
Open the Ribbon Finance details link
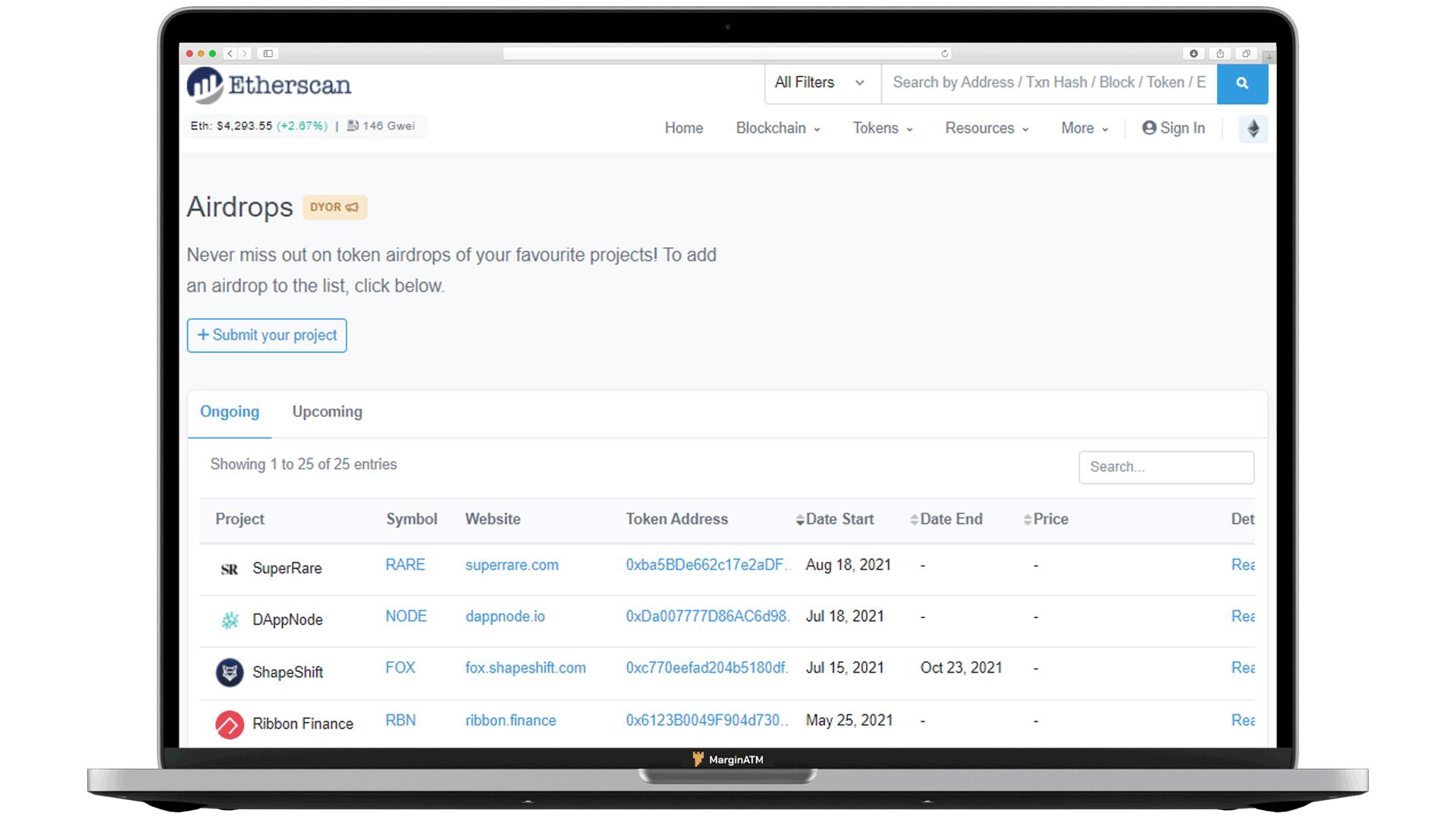click(1243, 720)
